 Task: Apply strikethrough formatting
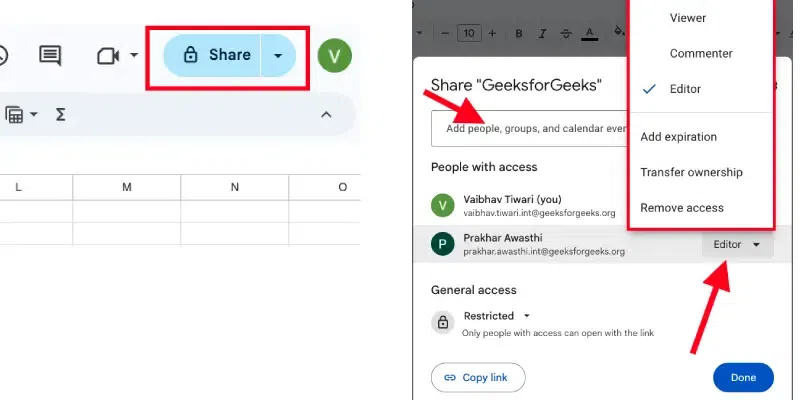pos(566,33)
